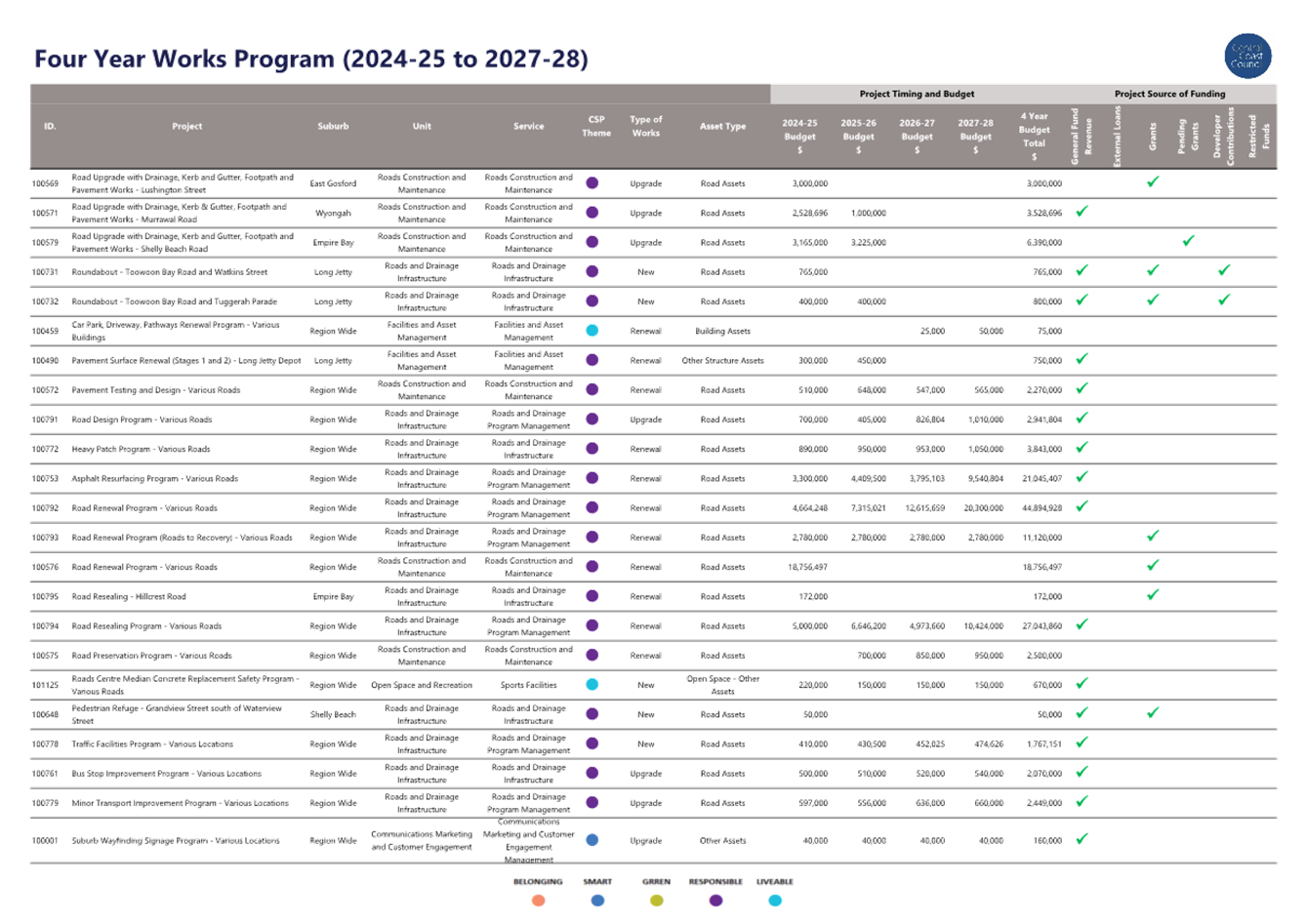Viewport: 1306px width, 924px height.
Task: Select the blue SMART legend circle
Action: (x=598, y=901)
